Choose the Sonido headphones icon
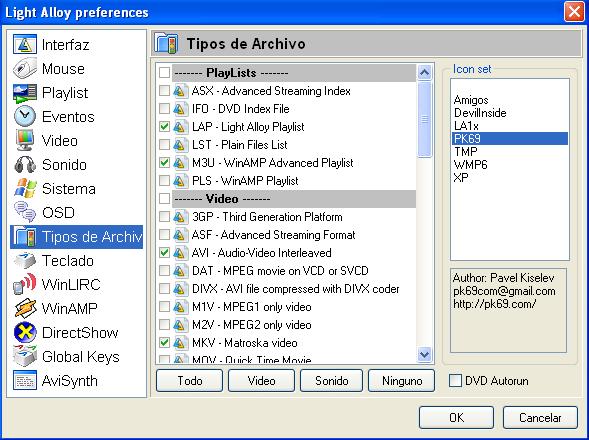This screenshot has width=589, height=440. coord(25,165)
